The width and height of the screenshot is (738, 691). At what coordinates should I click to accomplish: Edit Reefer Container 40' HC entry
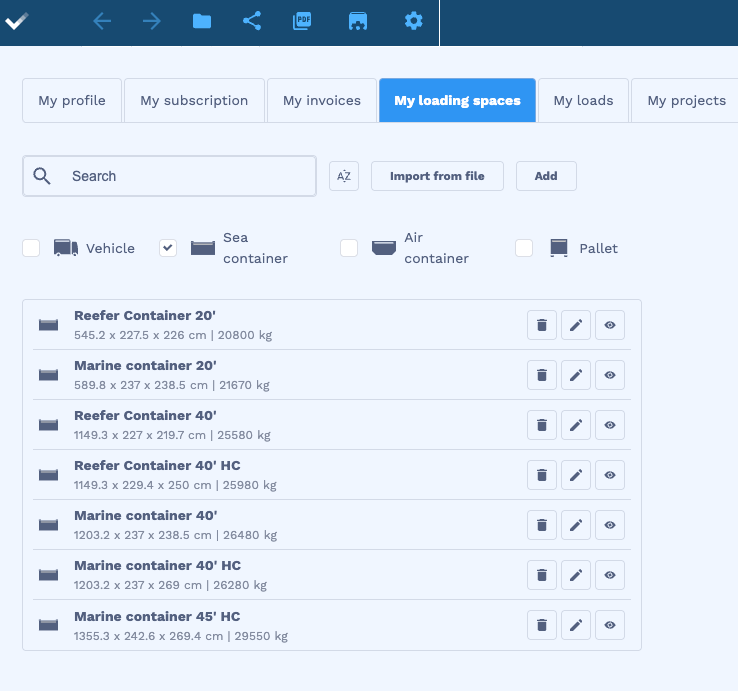tap(576, 475)
